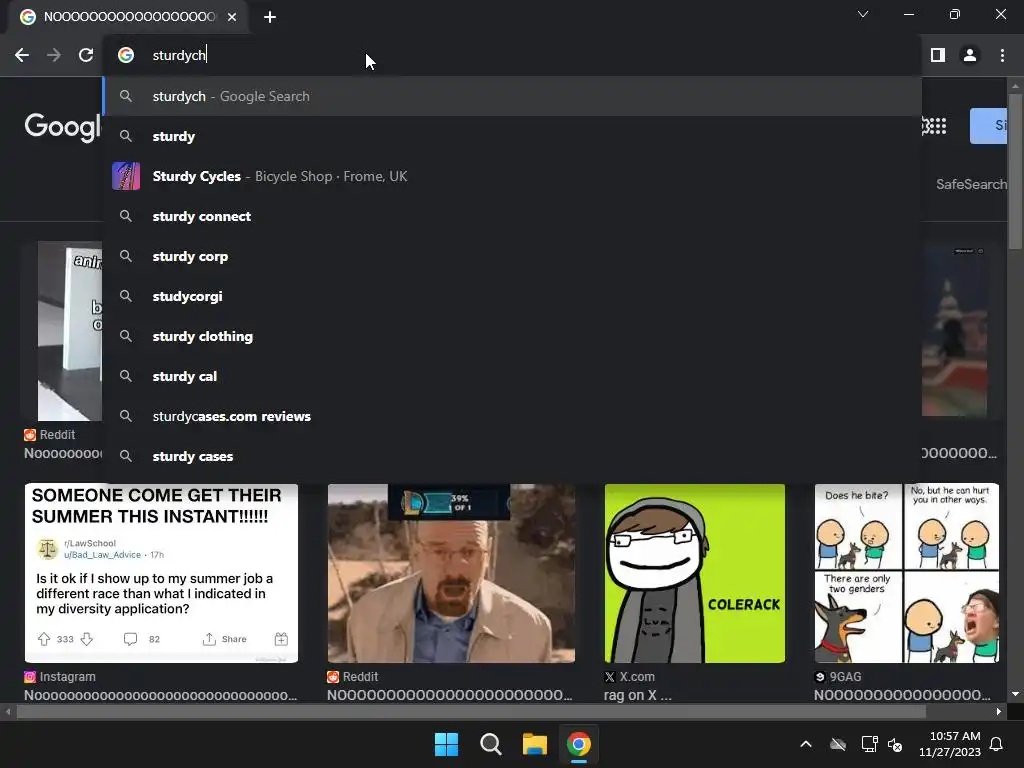Open the clock showing 10:57 AM
Screen dimensions: 1024x768
pyautogui.click(x=950, y=744)
